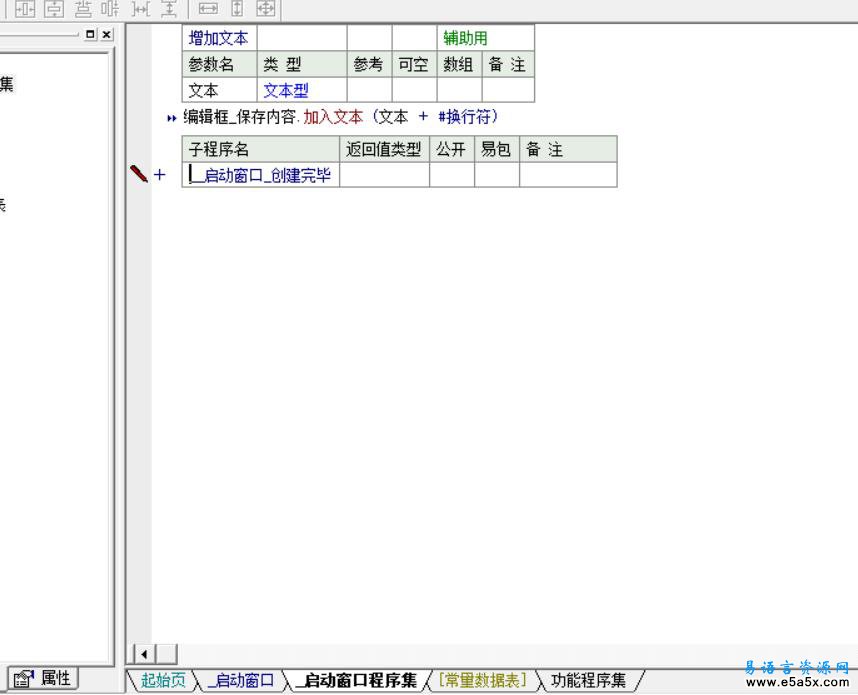
Task: Click the equal horizontal spacing icon
Action: point(141,9)
